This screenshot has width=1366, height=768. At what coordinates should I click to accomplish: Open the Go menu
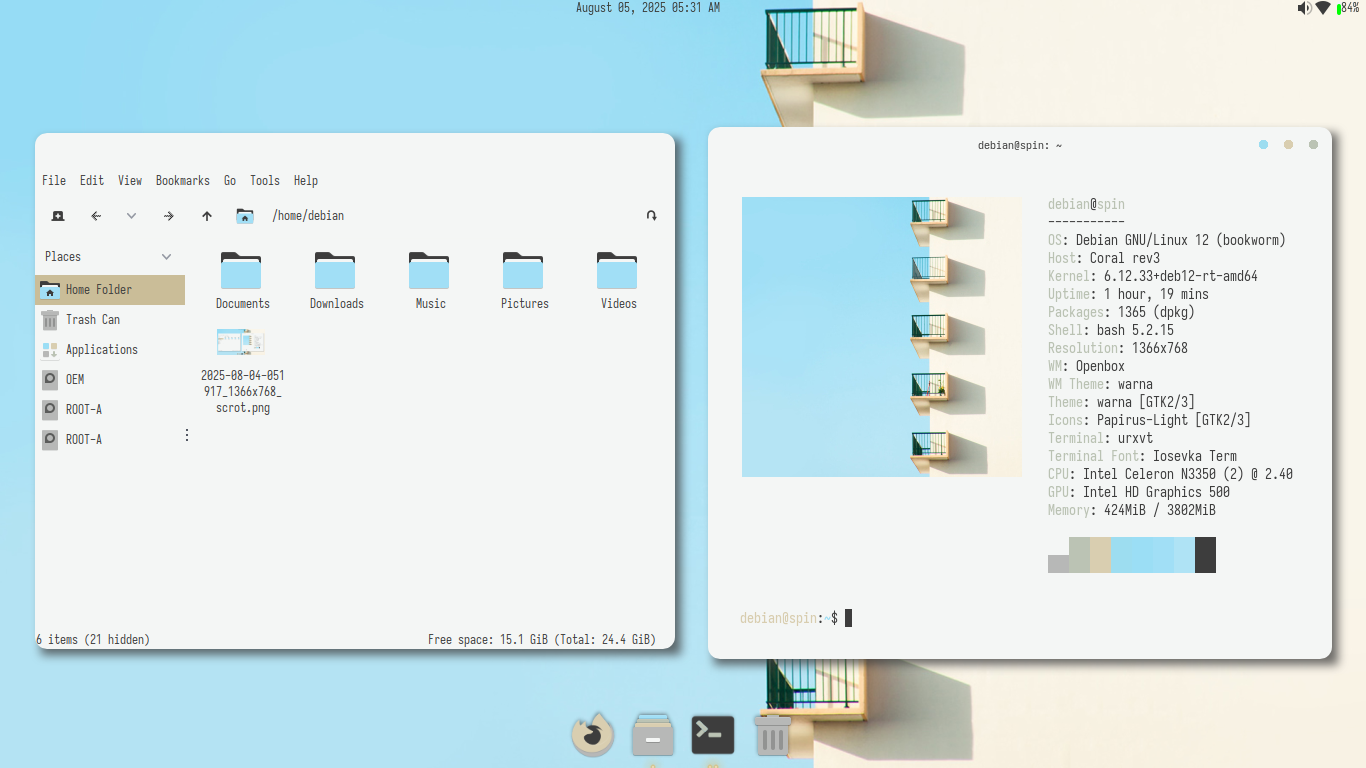pos(230,181)
